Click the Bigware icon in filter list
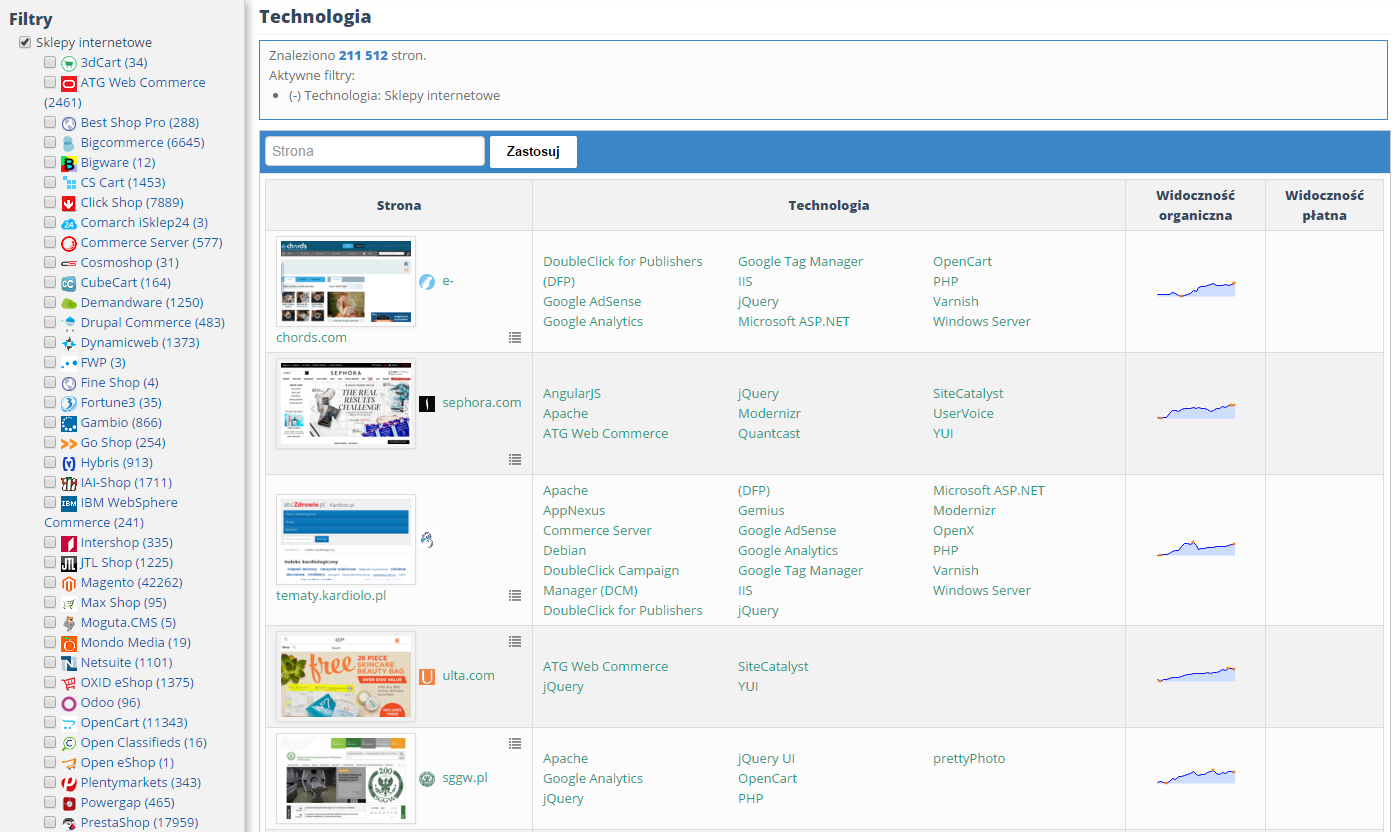 point(69,163)
